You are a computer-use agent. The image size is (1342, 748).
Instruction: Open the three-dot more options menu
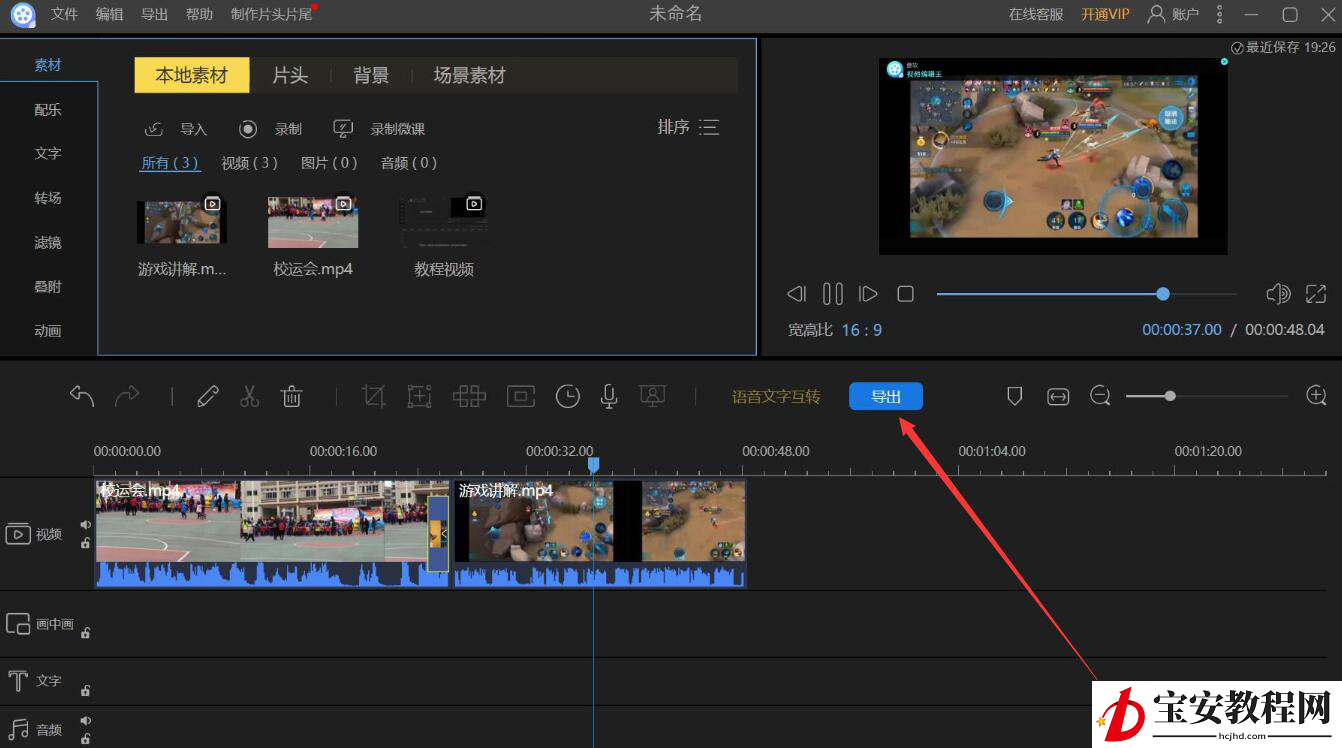pyautogui.click(x=1219, y=14)
